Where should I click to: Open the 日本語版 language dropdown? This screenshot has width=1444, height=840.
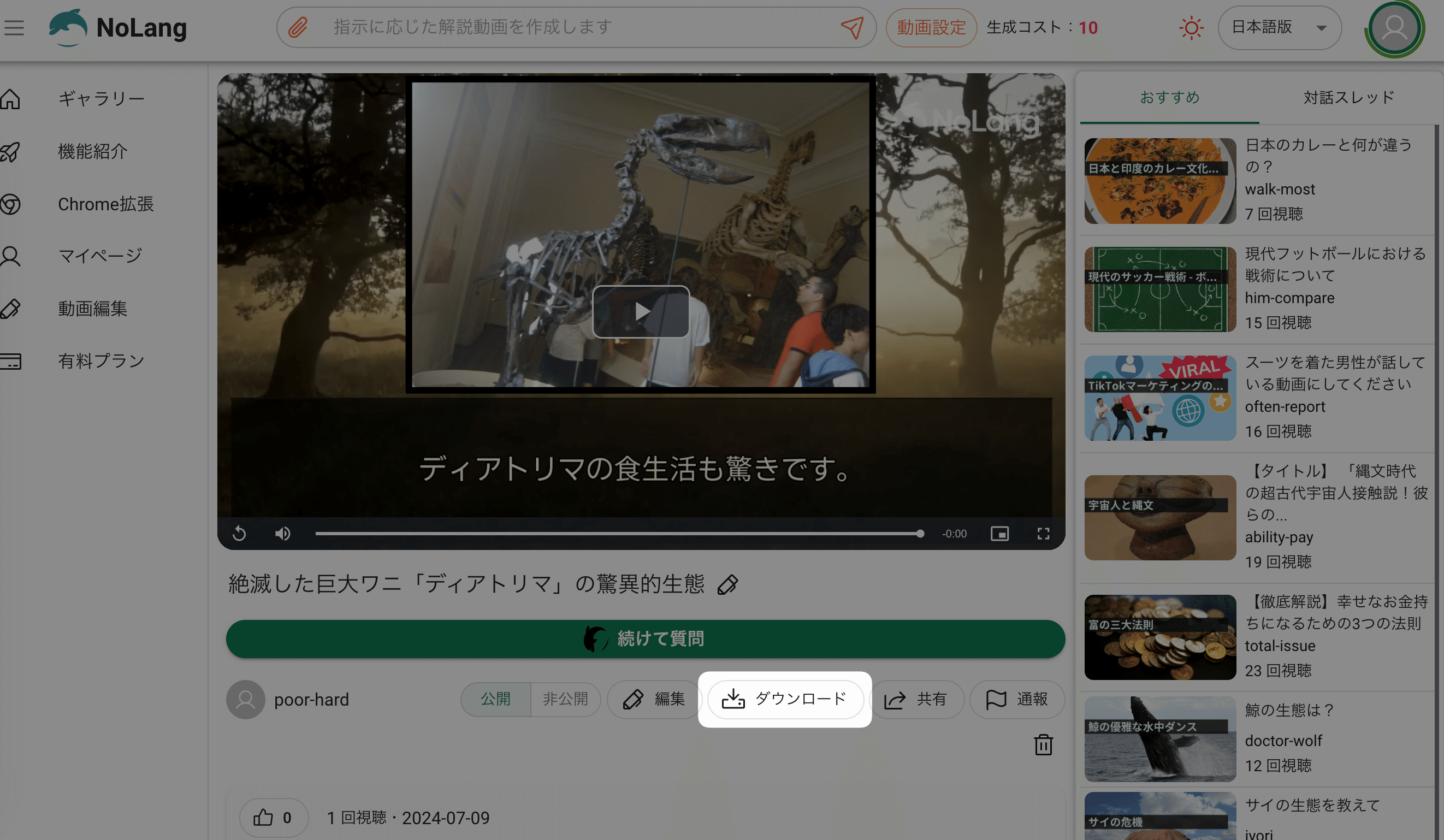[1279, 27]
